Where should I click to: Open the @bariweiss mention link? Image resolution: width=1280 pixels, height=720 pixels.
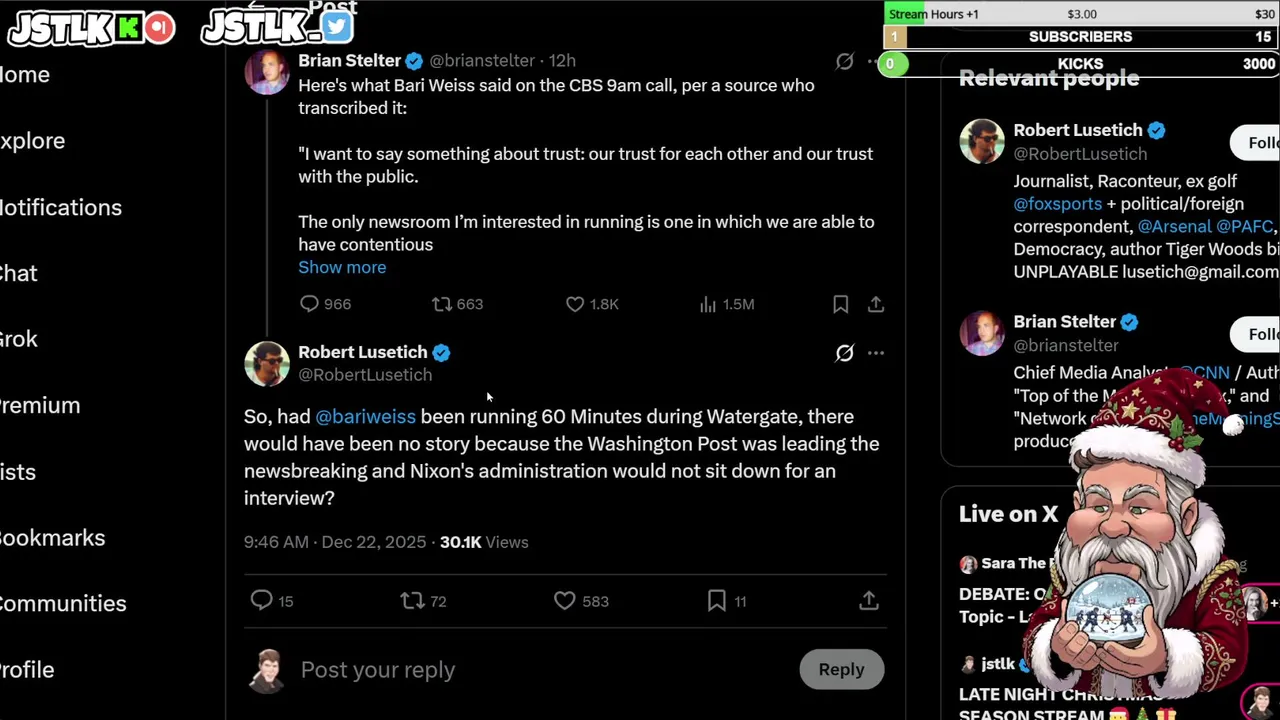coord(365,417)
